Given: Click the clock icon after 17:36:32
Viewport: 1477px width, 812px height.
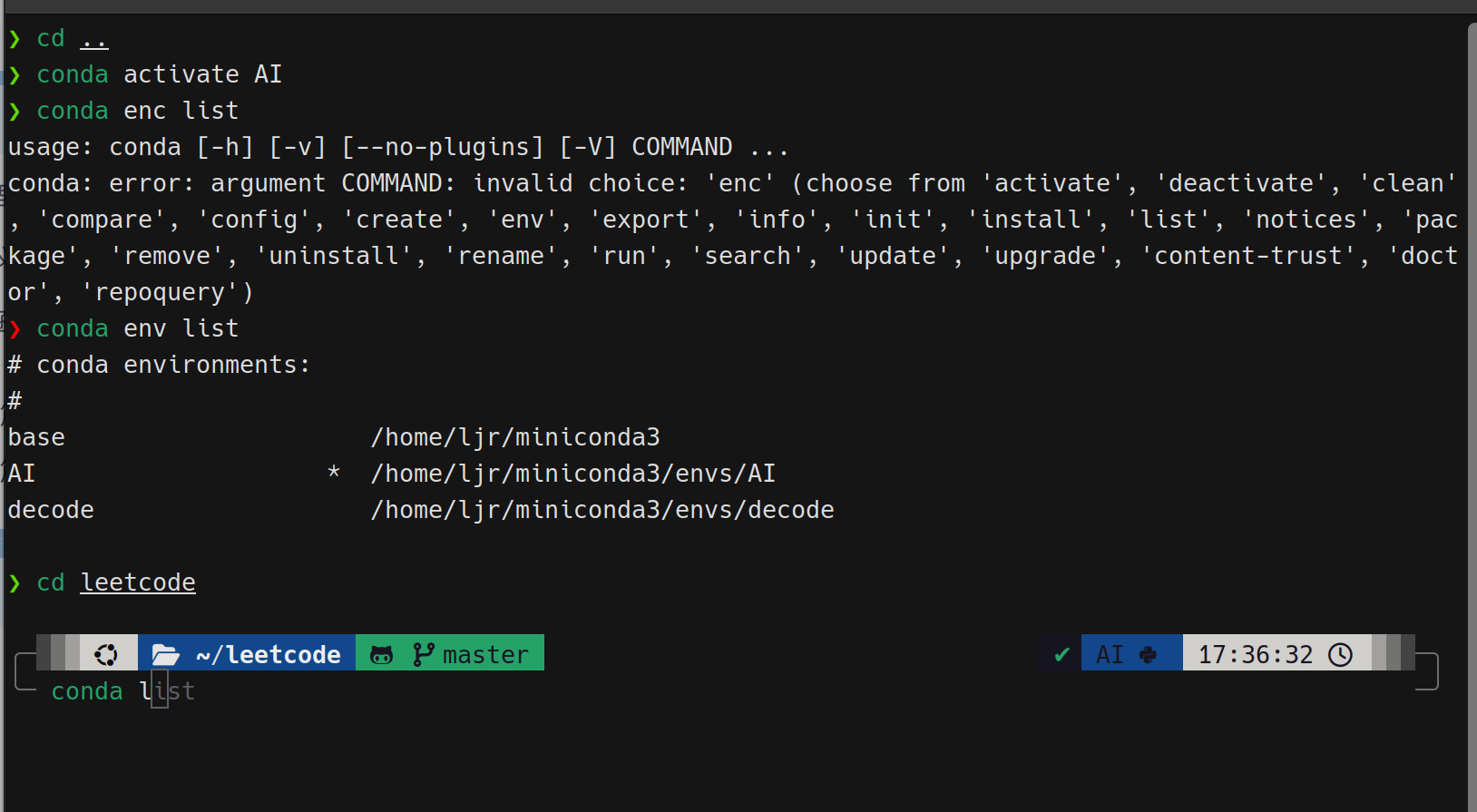Looking at the screenshot, I should [1340, 654].
